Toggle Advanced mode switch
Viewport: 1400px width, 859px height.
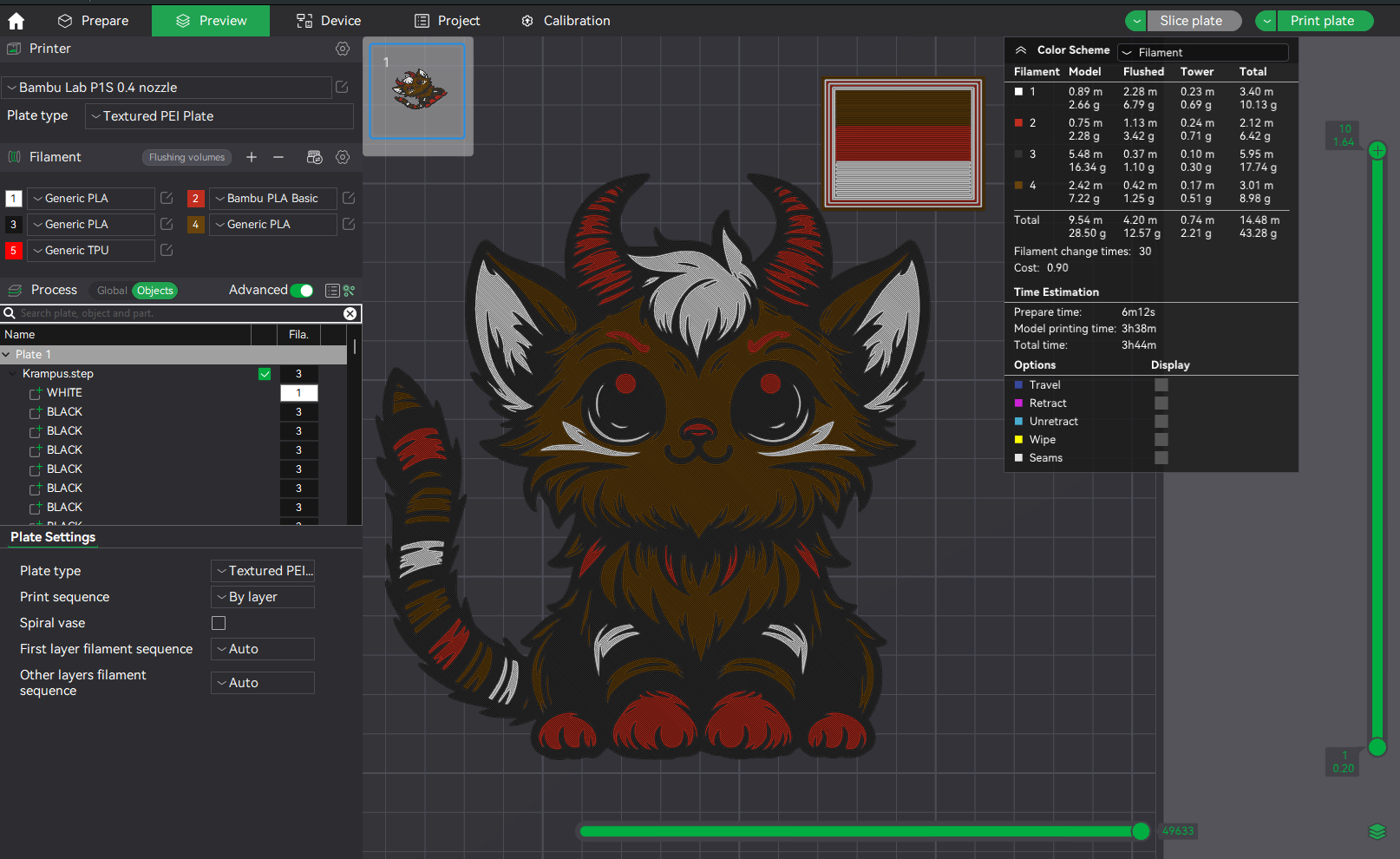302,291
